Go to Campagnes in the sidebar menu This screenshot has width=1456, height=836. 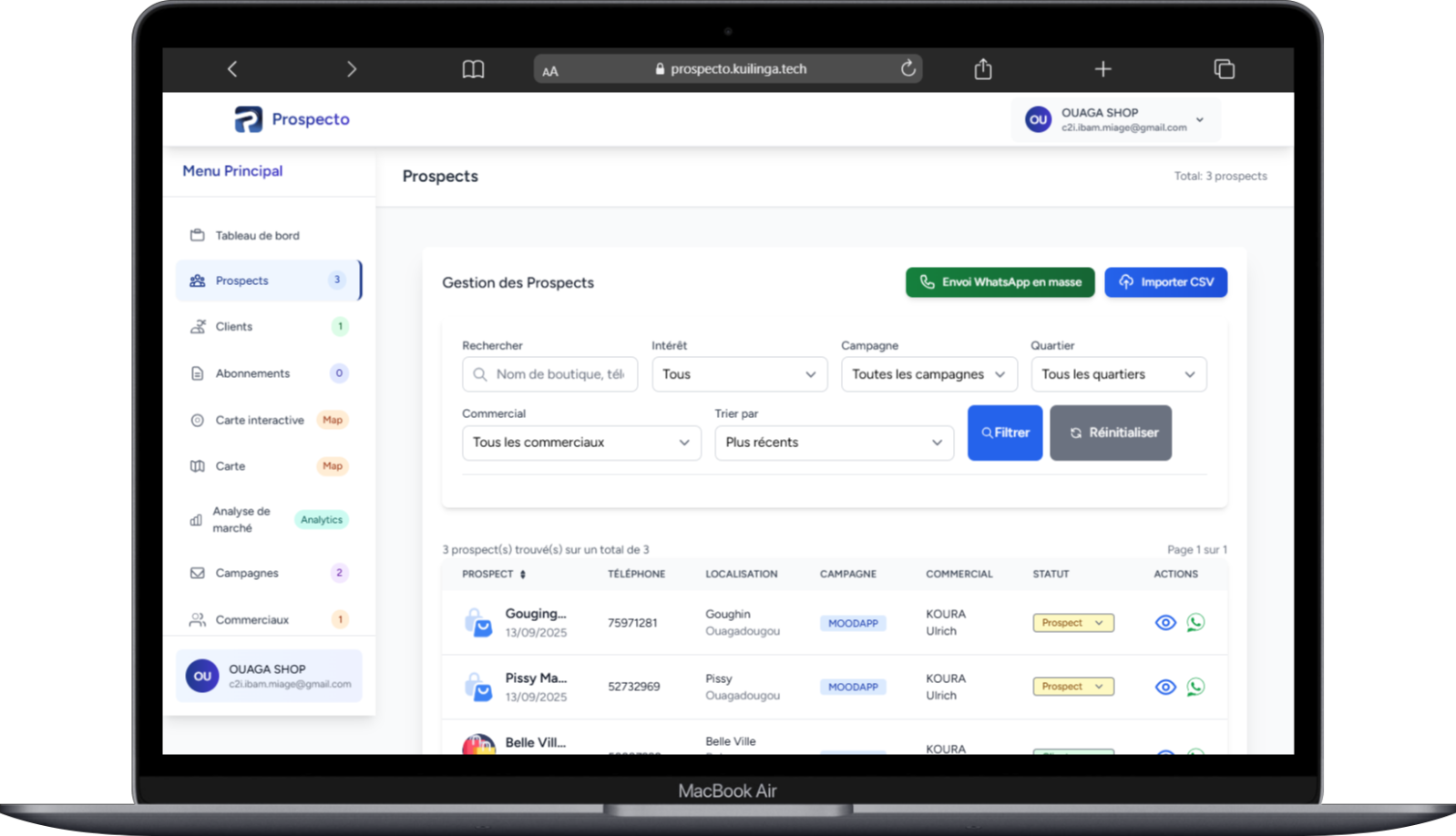click(x=247, y=573)
